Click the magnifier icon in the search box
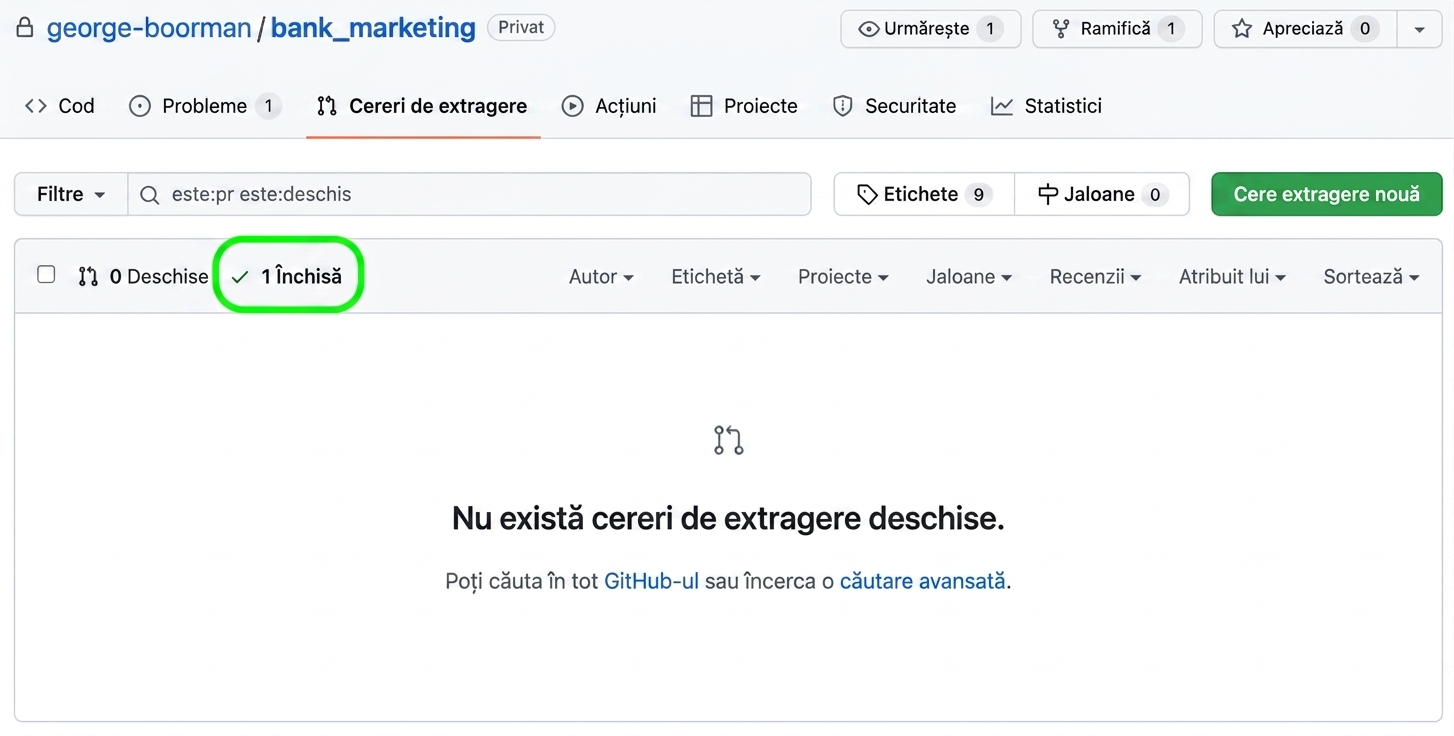Screen dimensions: 1454x736 150,195
